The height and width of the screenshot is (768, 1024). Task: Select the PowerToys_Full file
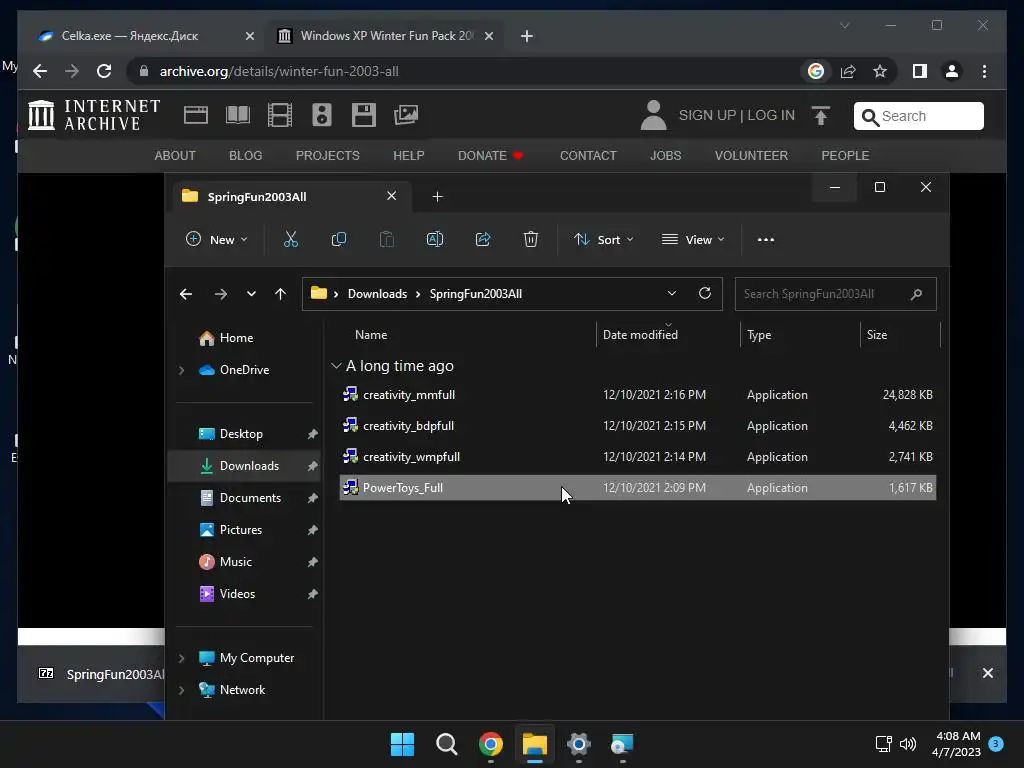tap(637, 488)
